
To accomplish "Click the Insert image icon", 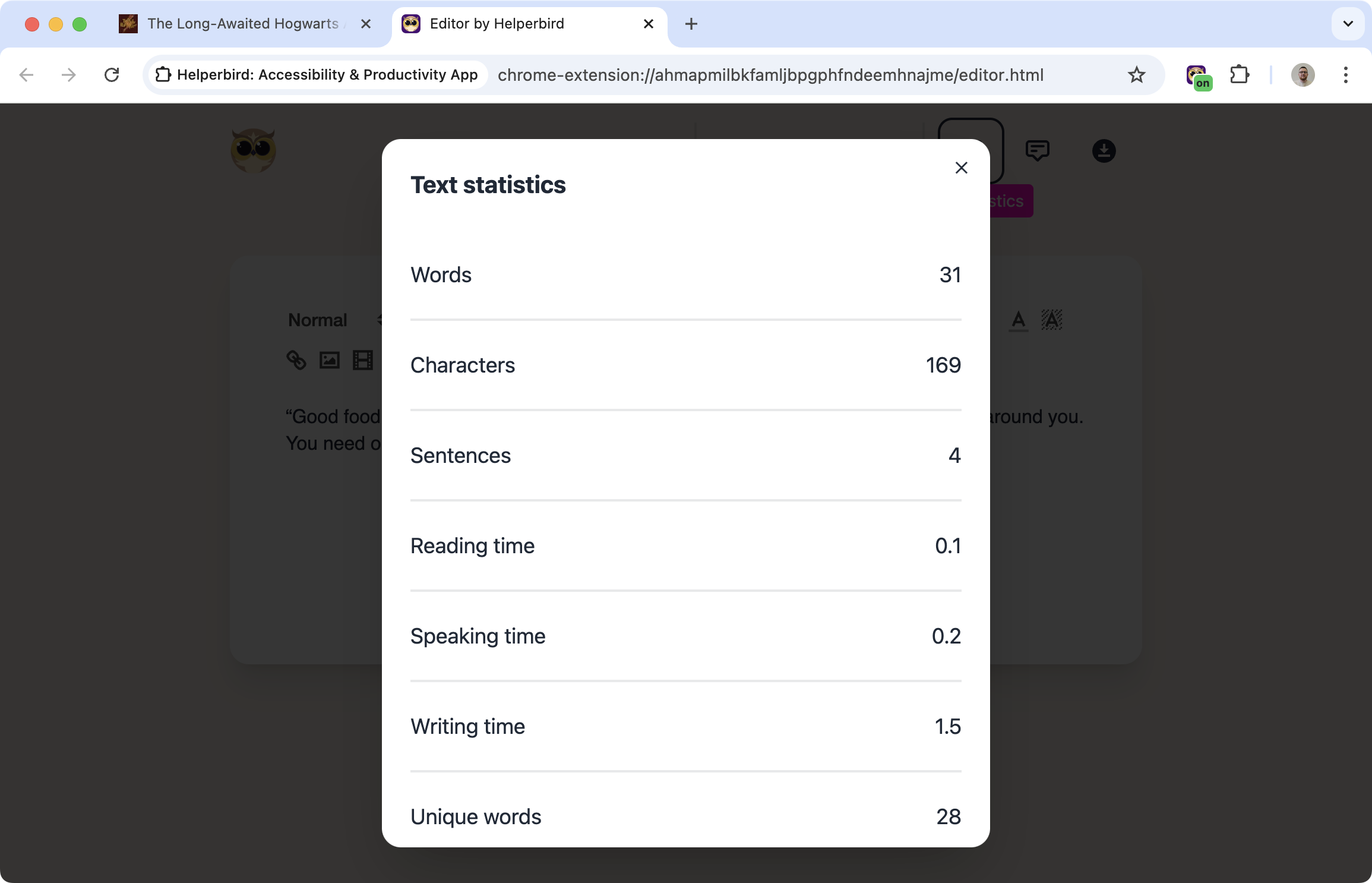I will point(329,361).
